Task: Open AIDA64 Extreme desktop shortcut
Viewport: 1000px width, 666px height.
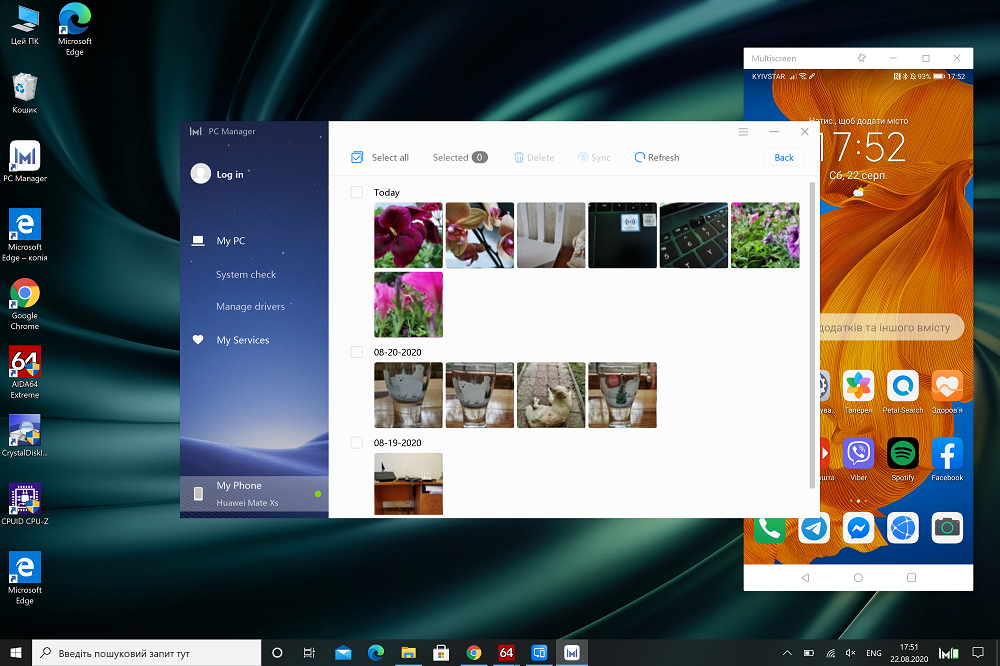Action: click(25, 373)
